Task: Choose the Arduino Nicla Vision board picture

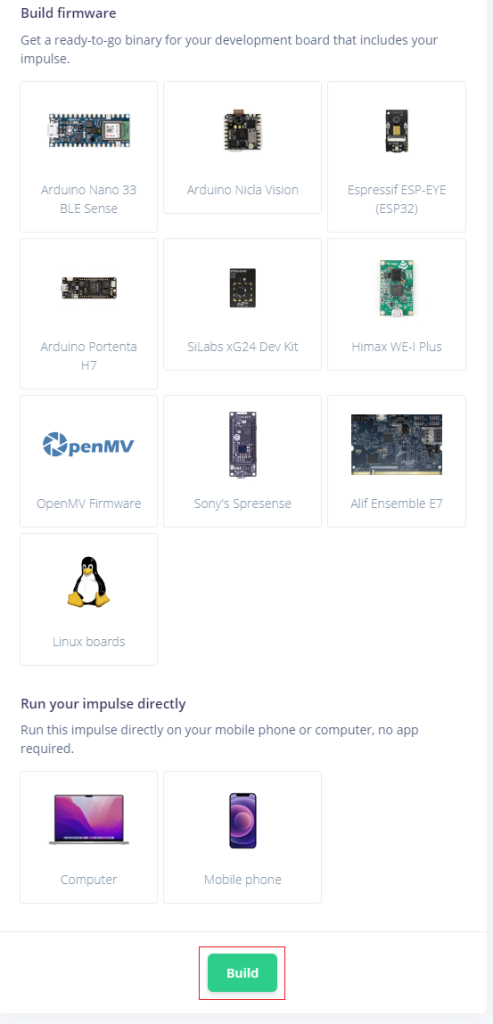Action: tap(242, 130)
